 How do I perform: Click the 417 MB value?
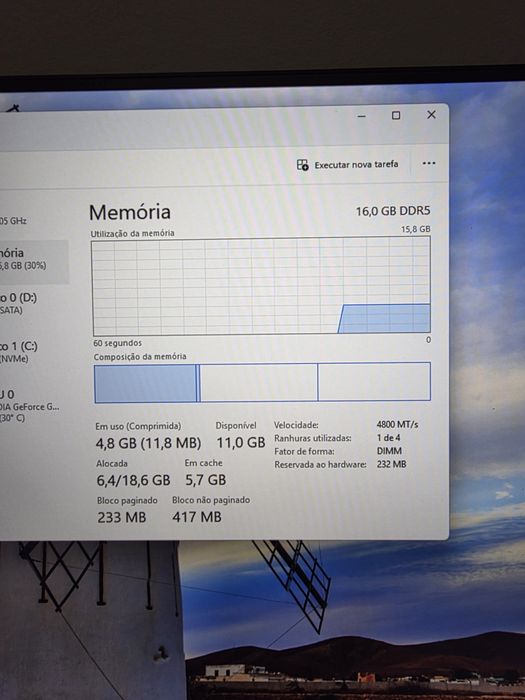pos(197,517)
